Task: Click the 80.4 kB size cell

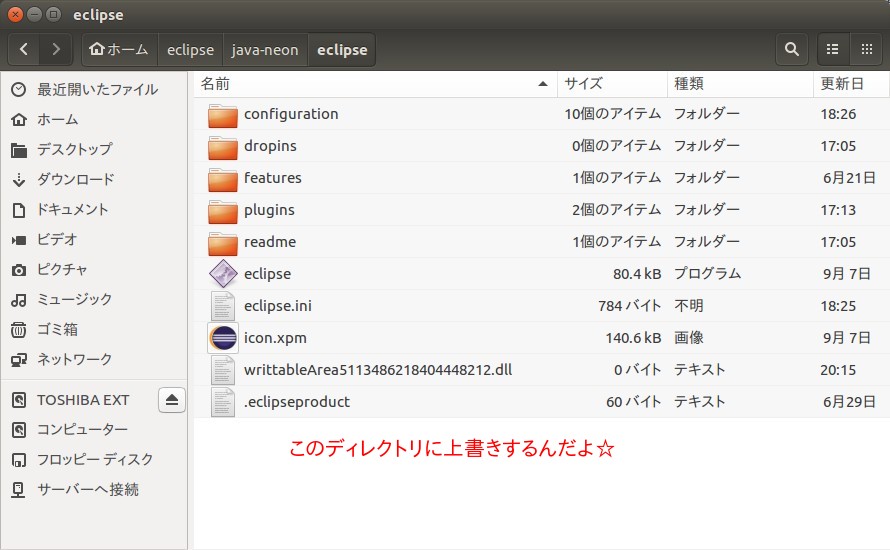Action: point(637,274)
